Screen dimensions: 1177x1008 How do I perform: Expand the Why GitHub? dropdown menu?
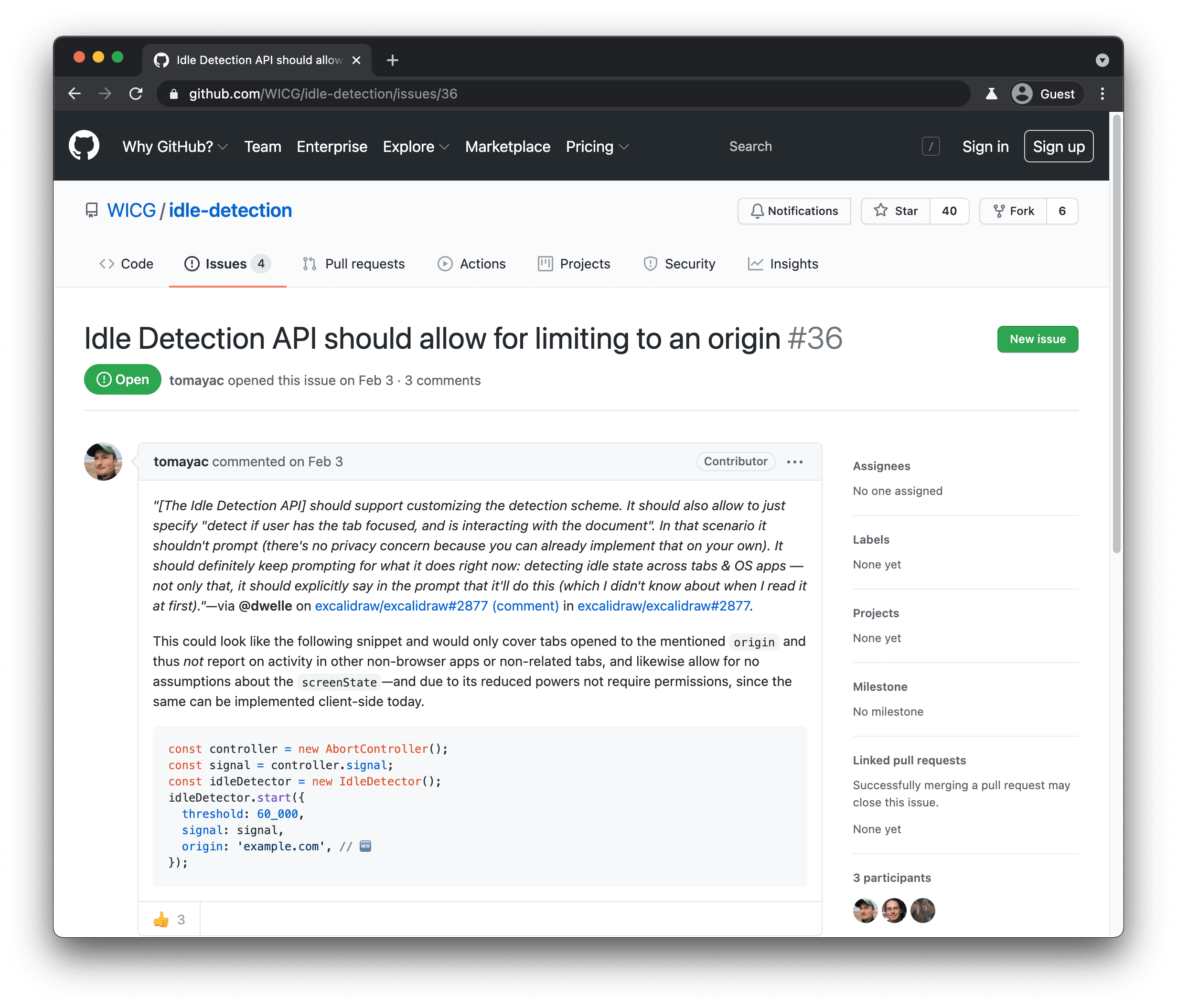[x=176, y=146]
